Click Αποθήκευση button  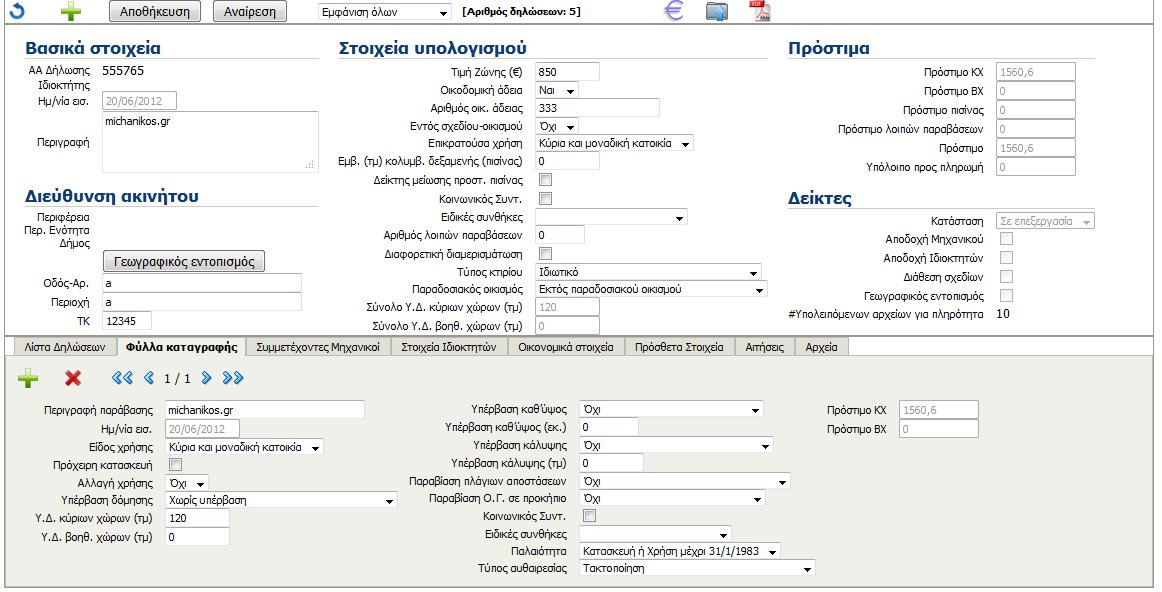pyautogui.click(x=154, y=12)
